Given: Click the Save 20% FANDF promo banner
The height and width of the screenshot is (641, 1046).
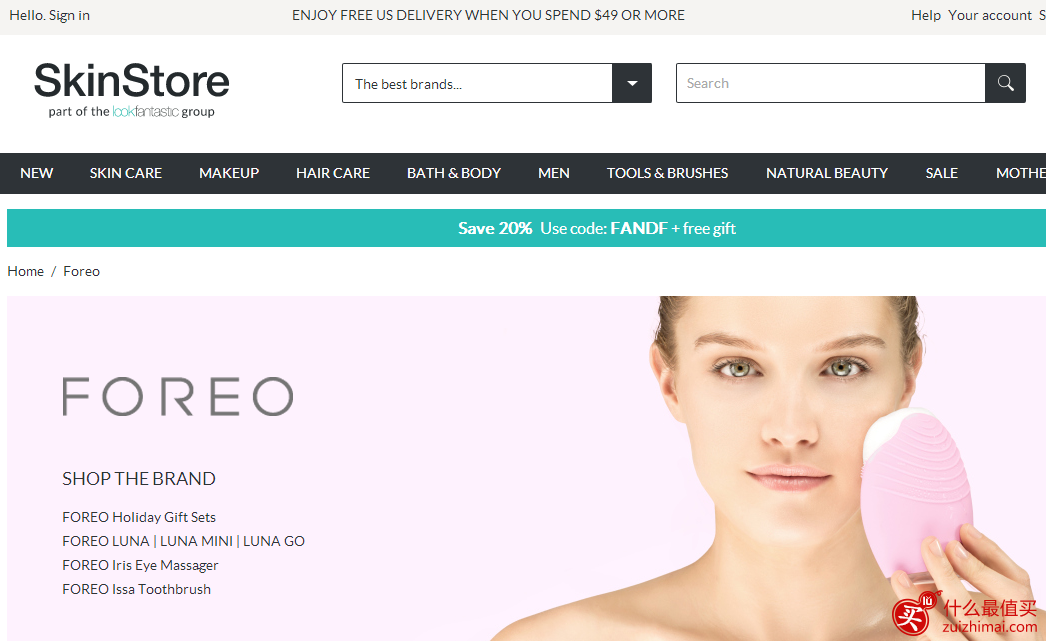Looking at the screenshot, I should (x=526, y=228).
